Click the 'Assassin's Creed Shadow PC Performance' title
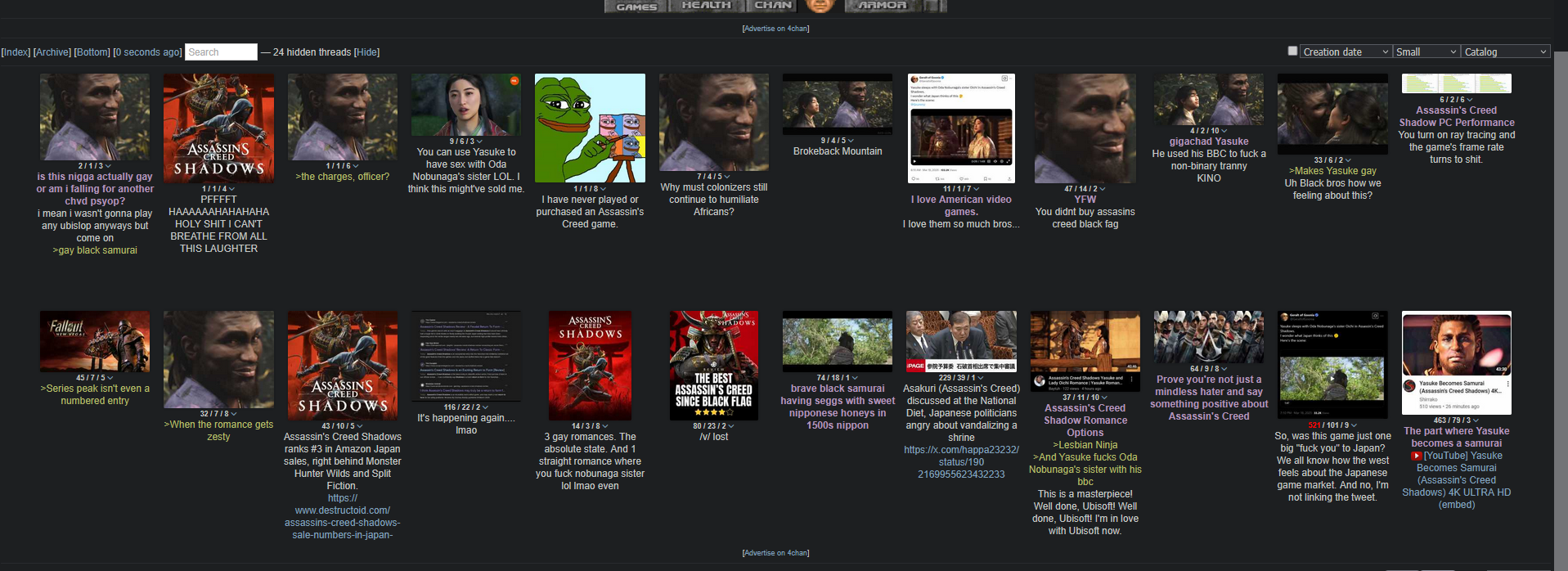 pyautogui.click(x=1456, y=116)
